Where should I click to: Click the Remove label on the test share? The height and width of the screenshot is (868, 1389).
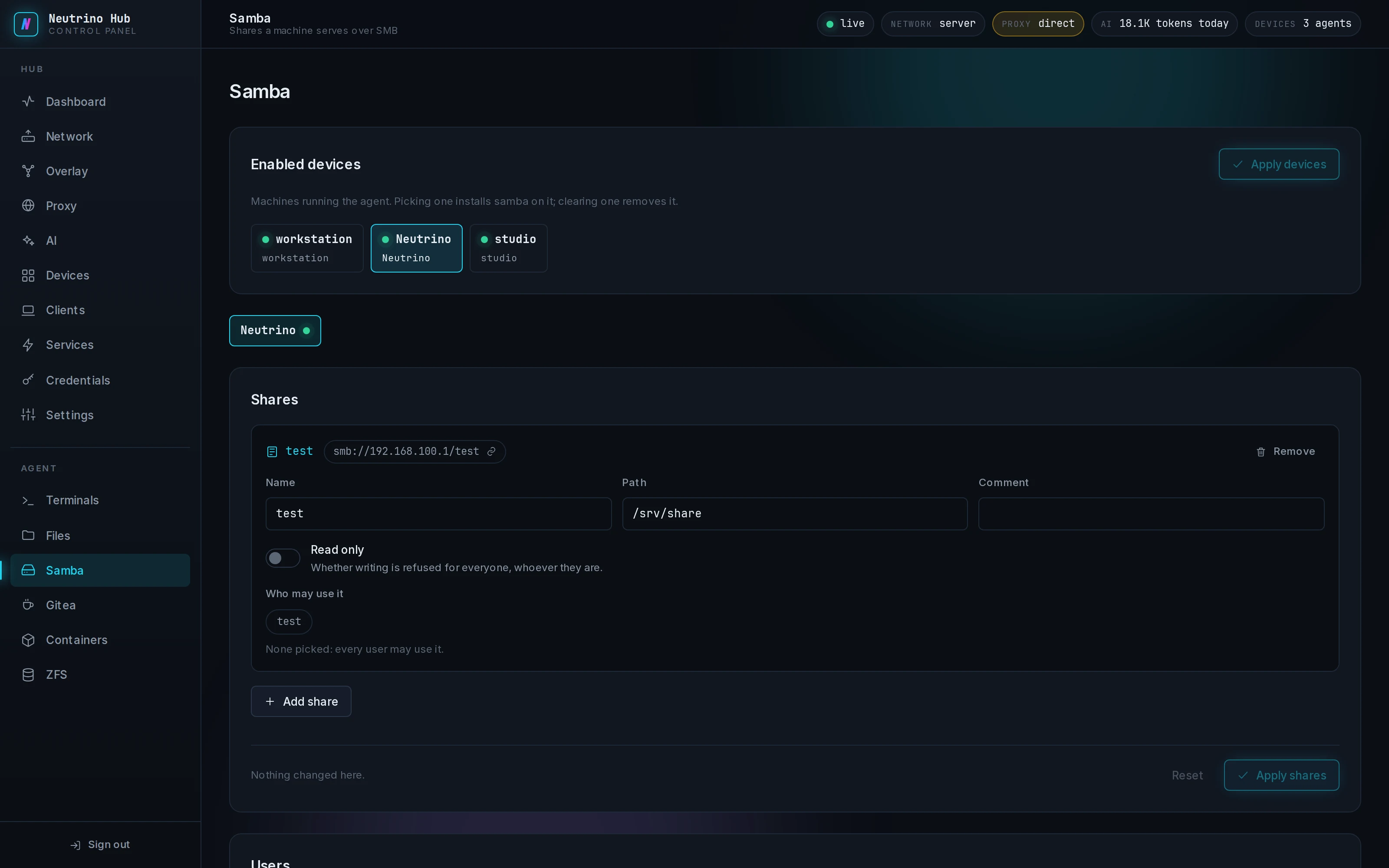1294,452
